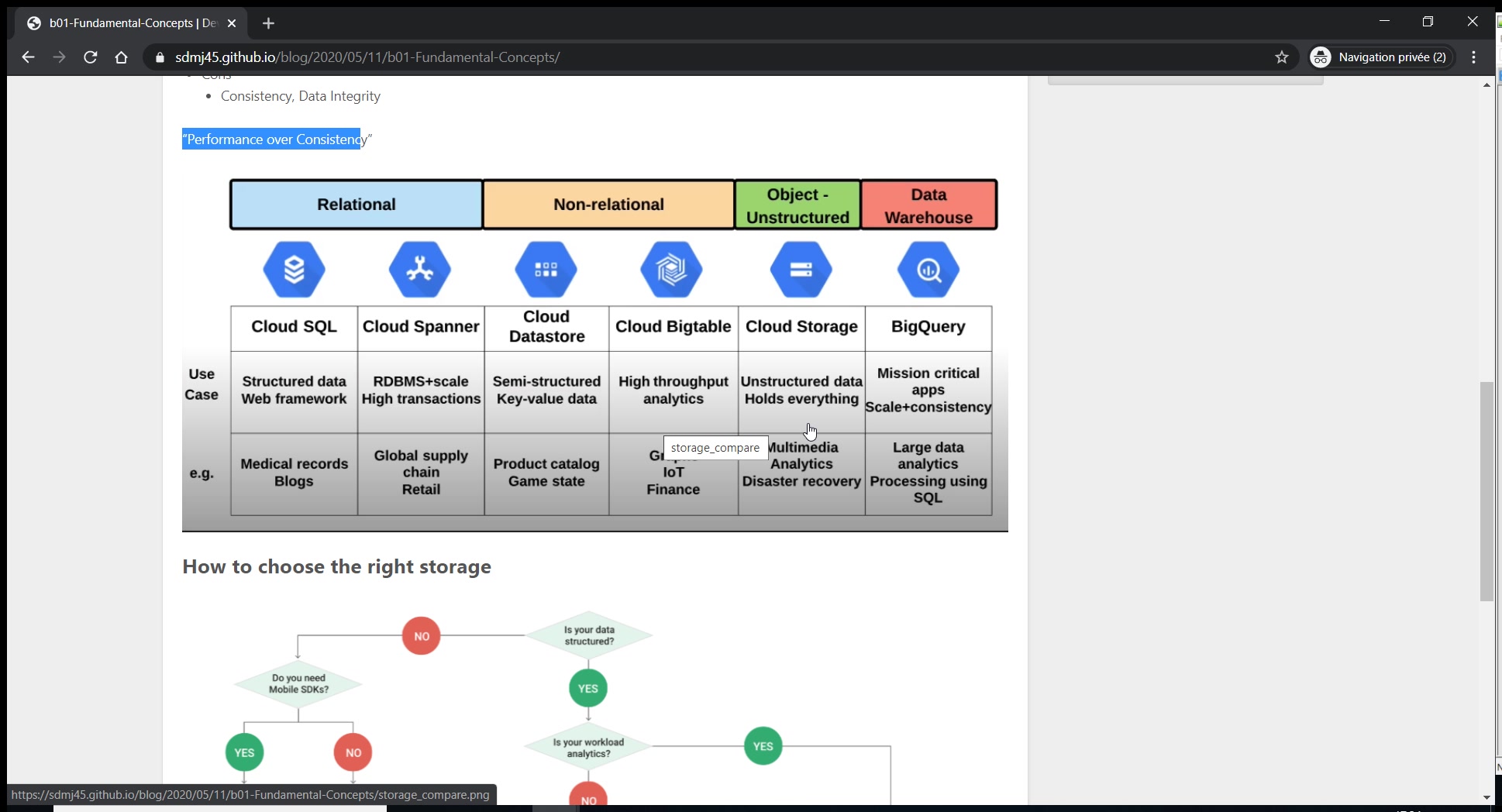Click red NO circle under Mobile SDKs
This screenshot has width=1502, height=812.
pos(353,752)
